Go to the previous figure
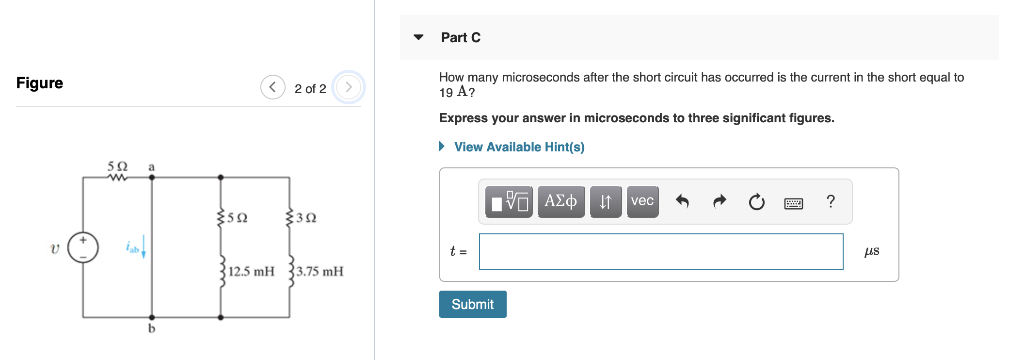The width and height of the screenshot is (1024, 360). (x=272, y=88)
